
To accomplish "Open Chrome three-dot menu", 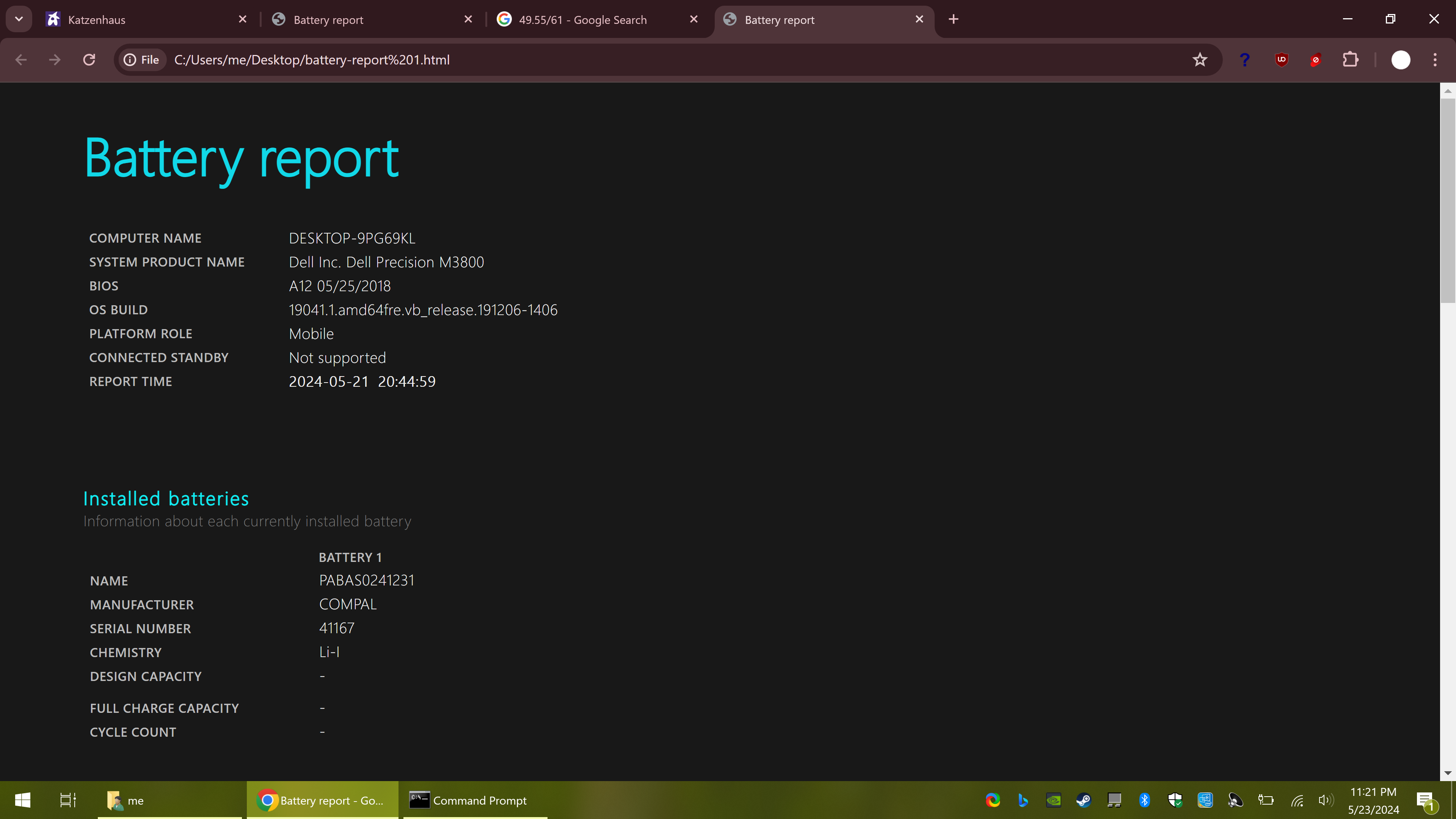I will coord(1434,60).
